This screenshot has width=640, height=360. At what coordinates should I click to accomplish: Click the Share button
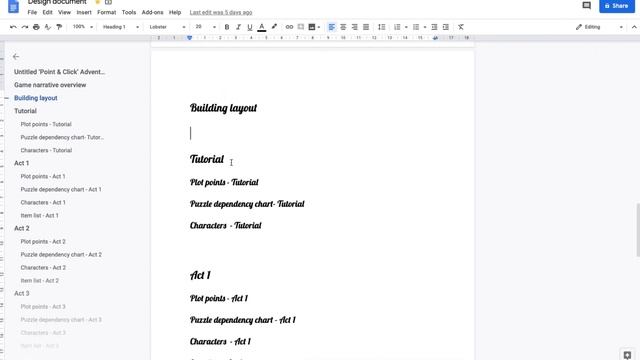click(617, 6)
